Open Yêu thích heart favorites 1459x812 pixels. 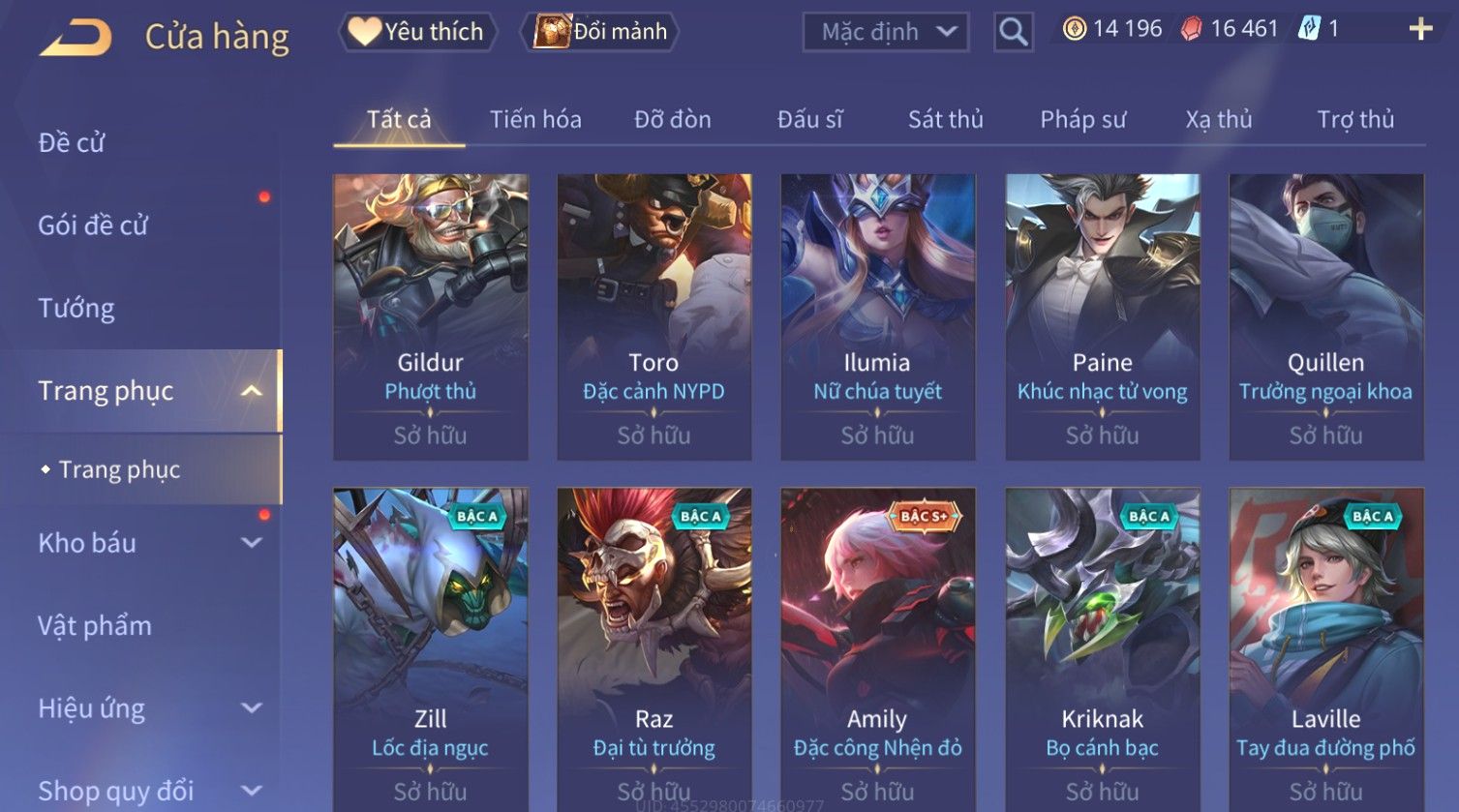click(x=417, y=32)
